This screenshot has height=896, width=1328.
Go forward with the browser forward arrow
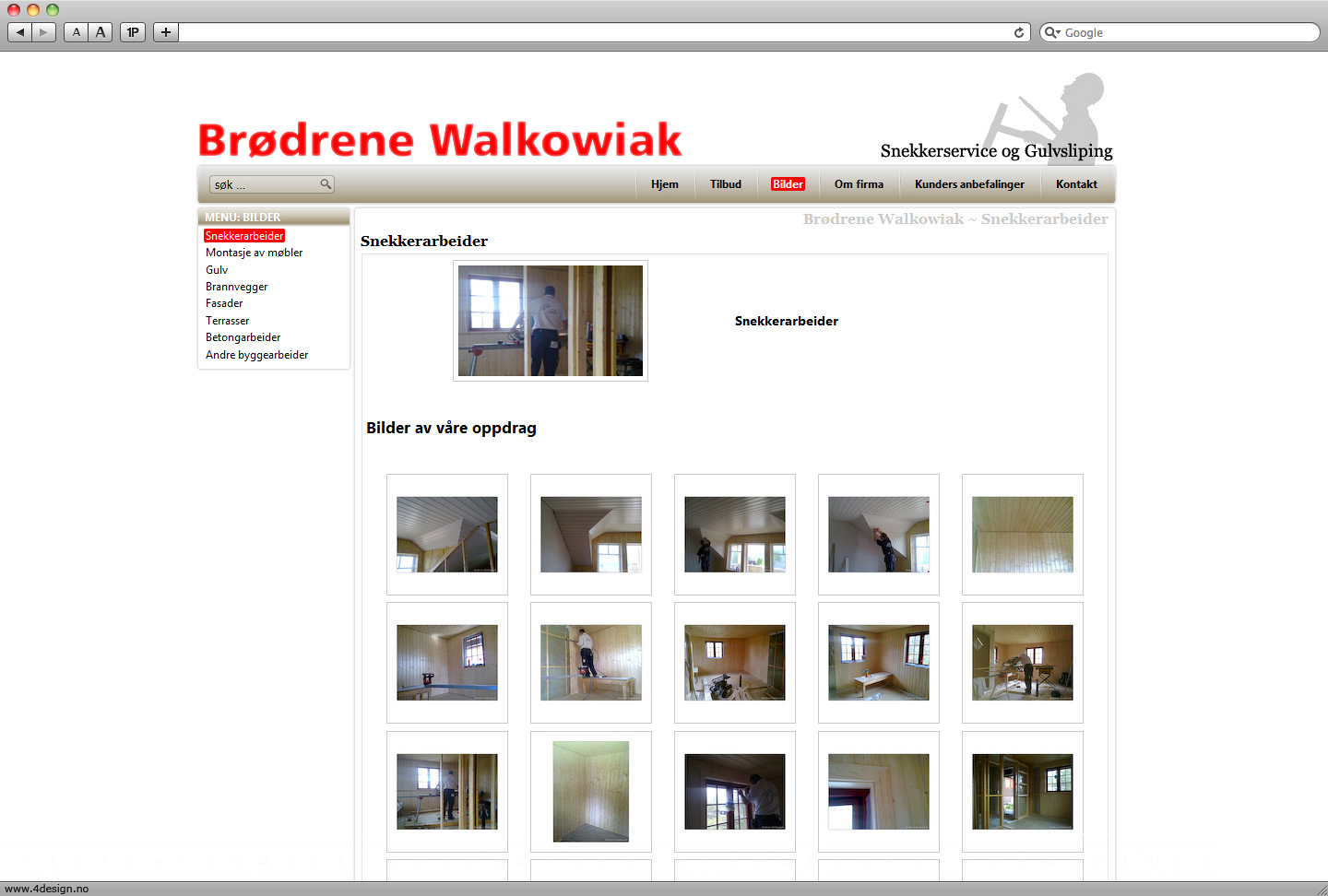tap(43, 32)
